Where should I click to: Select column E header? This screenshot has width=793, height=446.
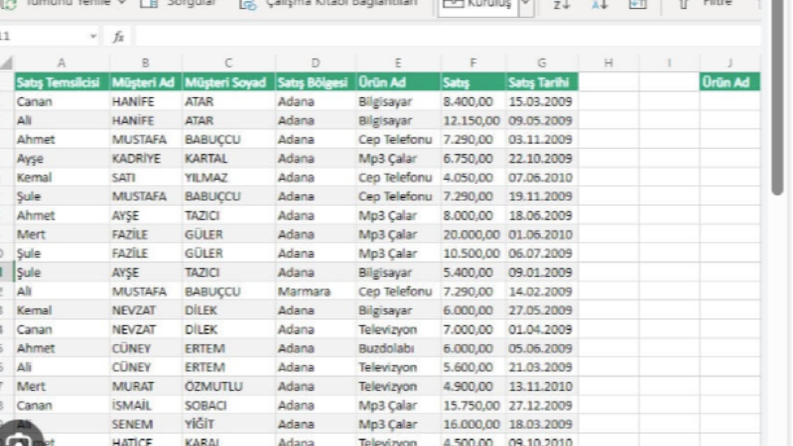point(398,63)
